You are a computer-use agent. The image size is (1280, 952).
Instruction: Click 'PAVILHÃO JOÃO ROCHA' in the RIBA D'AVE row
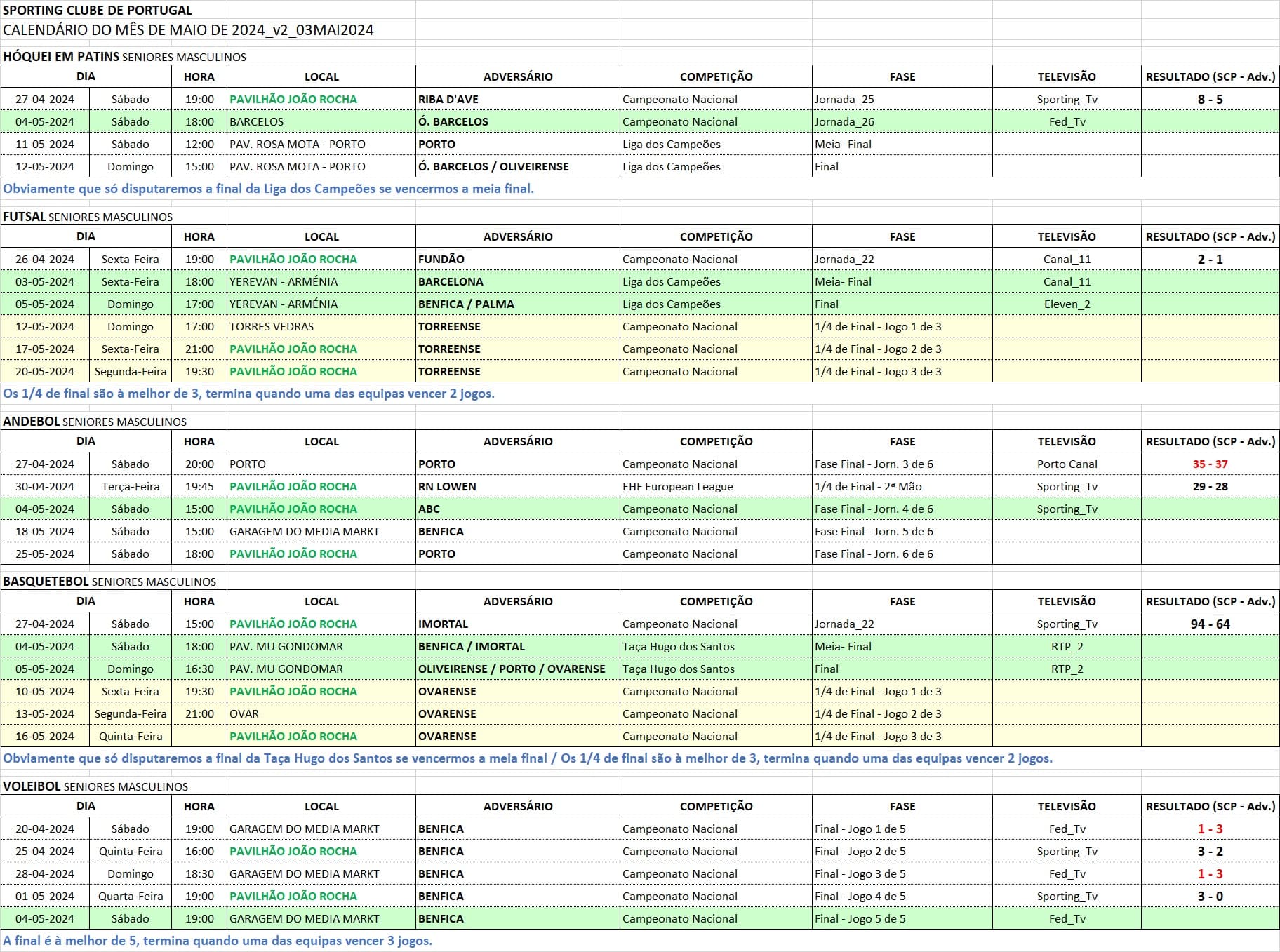click(x=321, y=99)
